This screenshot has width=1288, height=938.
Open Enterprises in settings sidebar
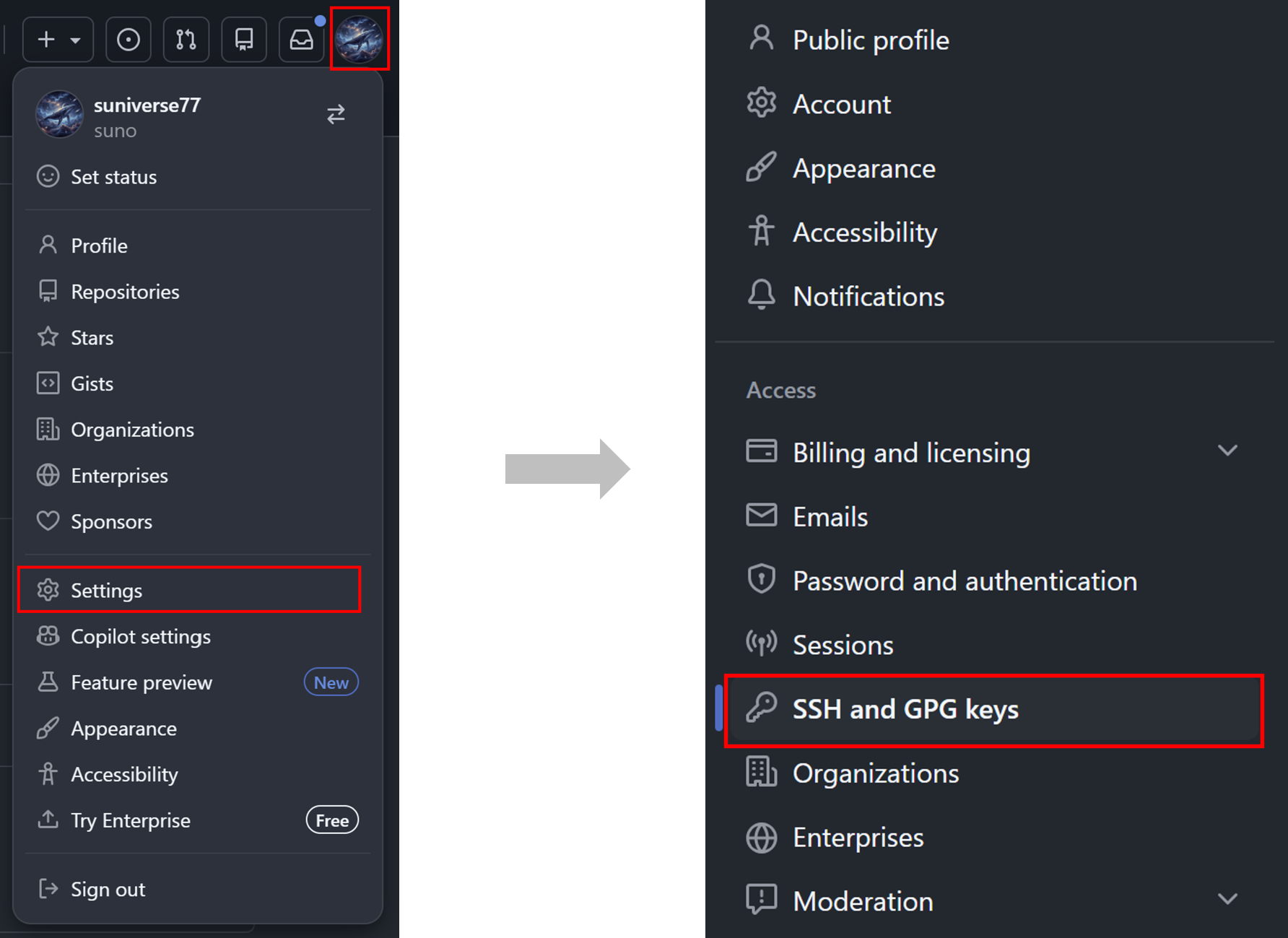pyautogui.click(x=995, y=838)
